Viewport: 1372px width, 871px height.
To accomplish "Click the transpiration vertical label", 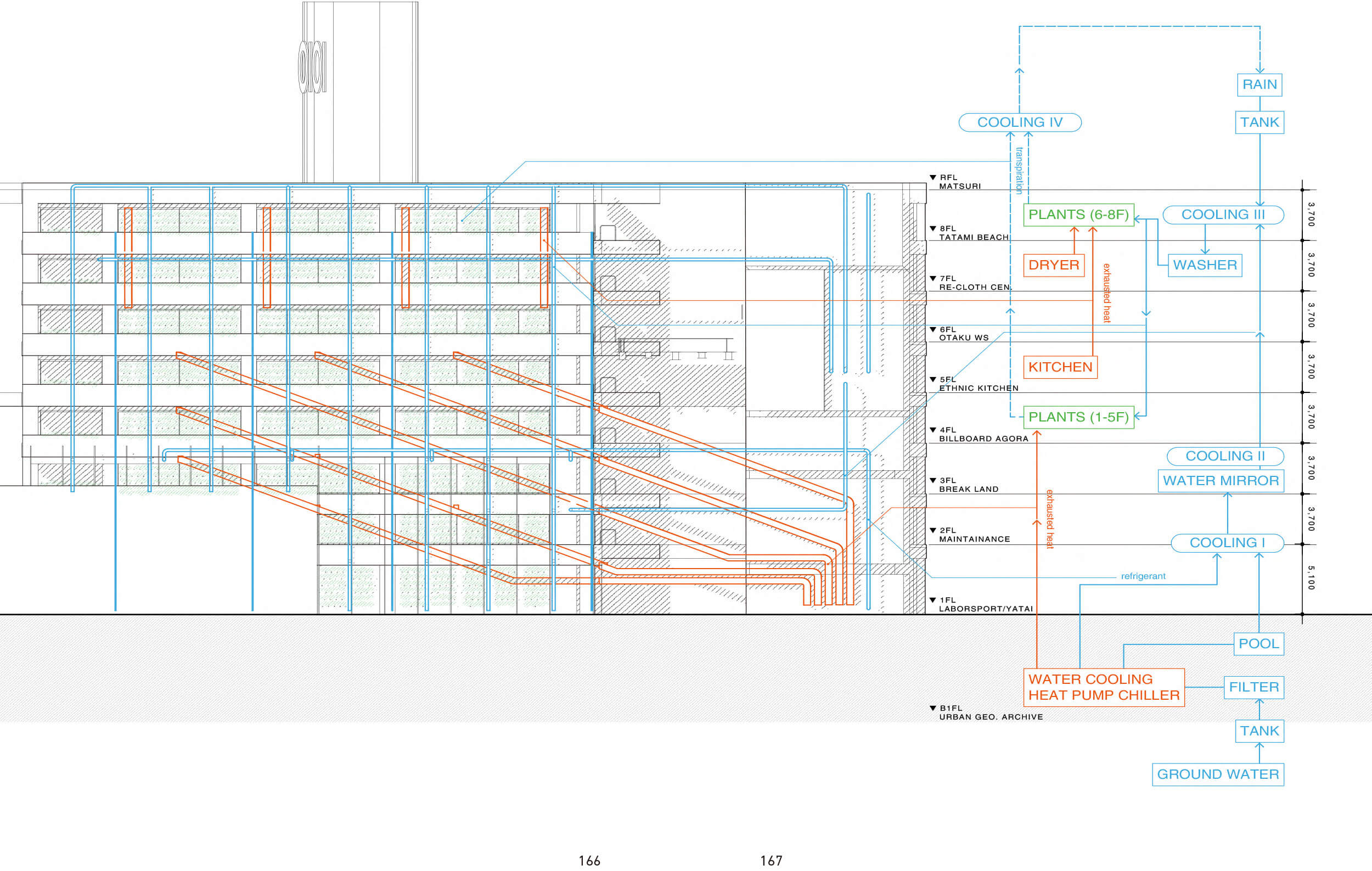I will pos(1019,171).
